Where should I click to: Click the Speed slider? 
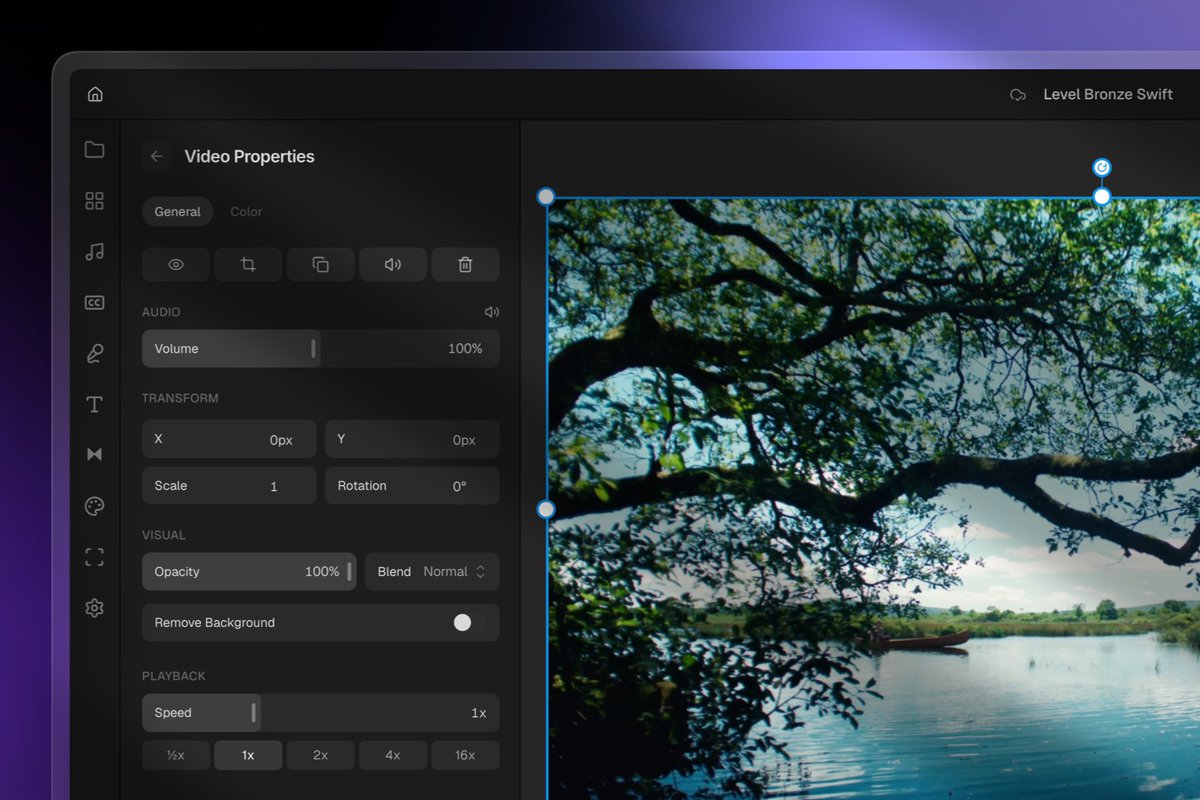pyautogui.click(x=321, y=713)
